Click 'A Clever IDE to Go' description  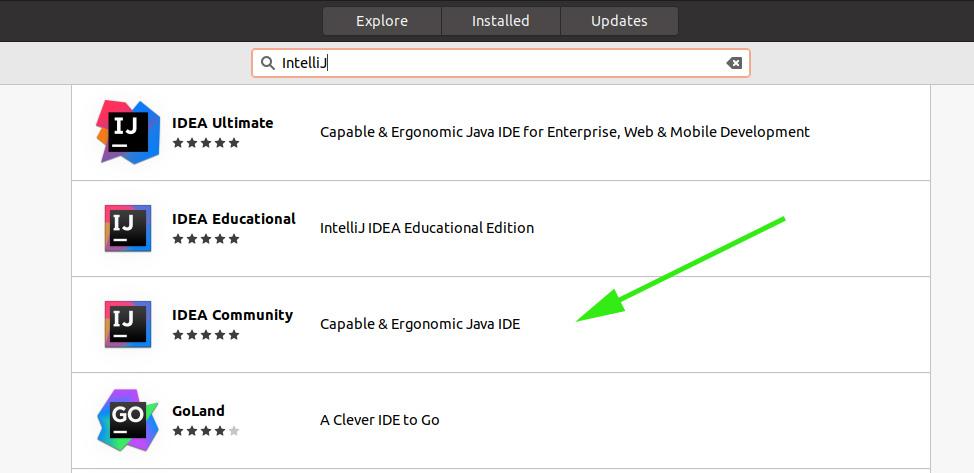tap(380, 420)
